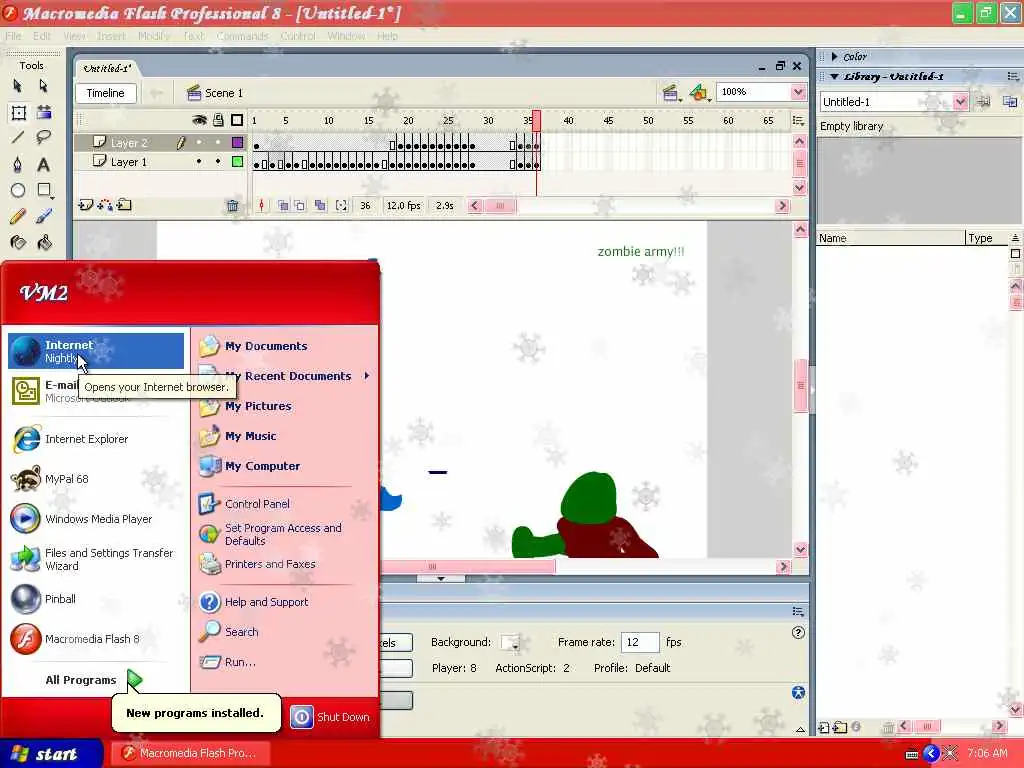
Task: Select the Selection arrow tool
Action: coord(18,86)
